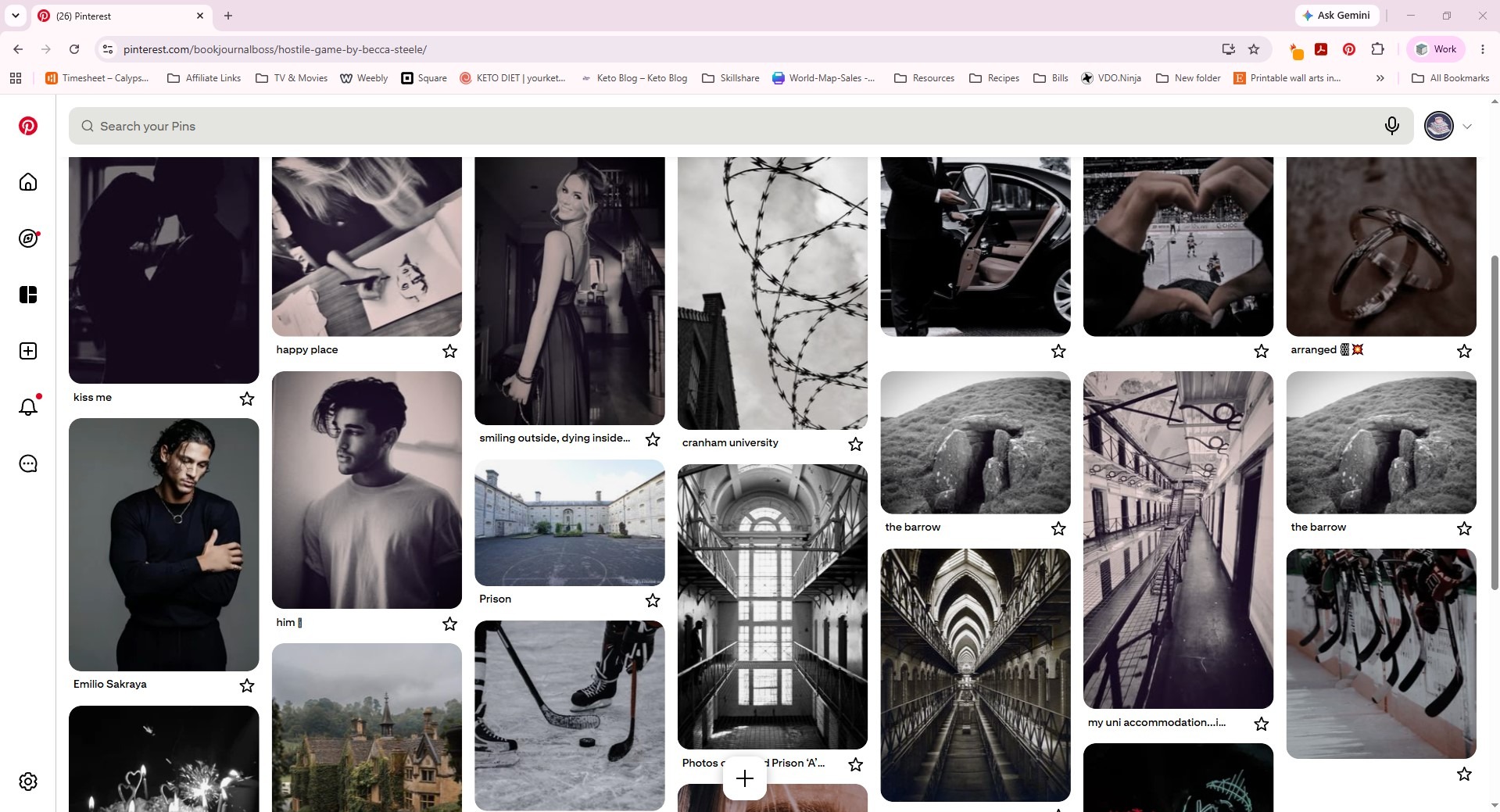Open the boards collage icon in sidebar
Image resolution: width=1500 pixels, height=812 pixels.
(x=28, y=295)
